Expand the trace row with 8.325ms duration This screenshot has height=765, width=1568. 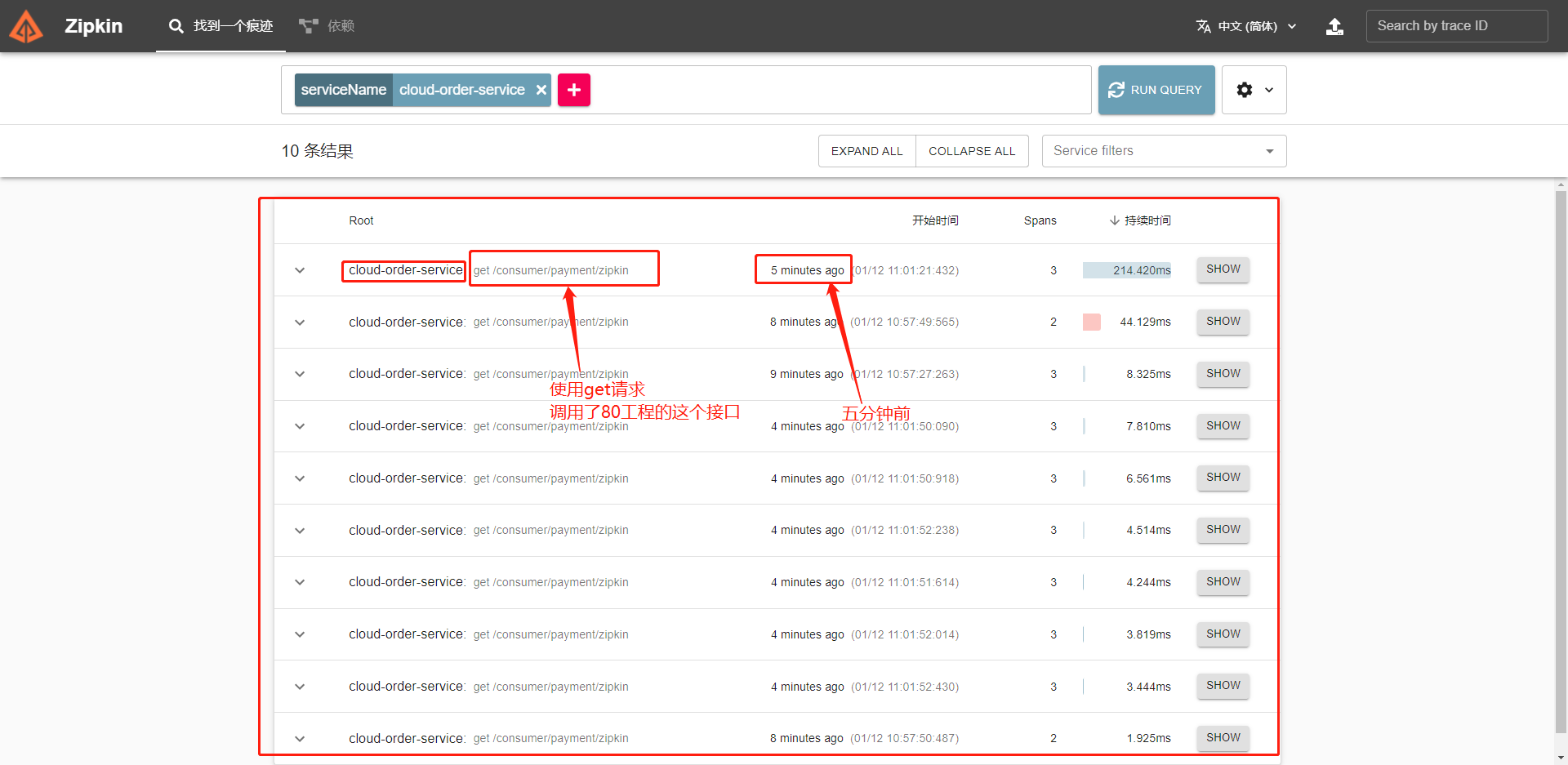tap(300, 374)
